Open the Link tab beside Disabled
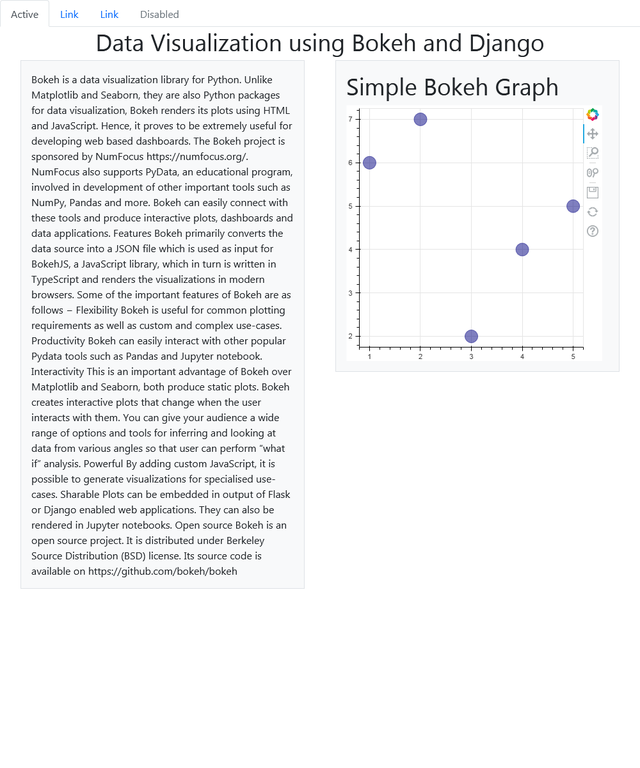640x768 pixels. (109, 15)
